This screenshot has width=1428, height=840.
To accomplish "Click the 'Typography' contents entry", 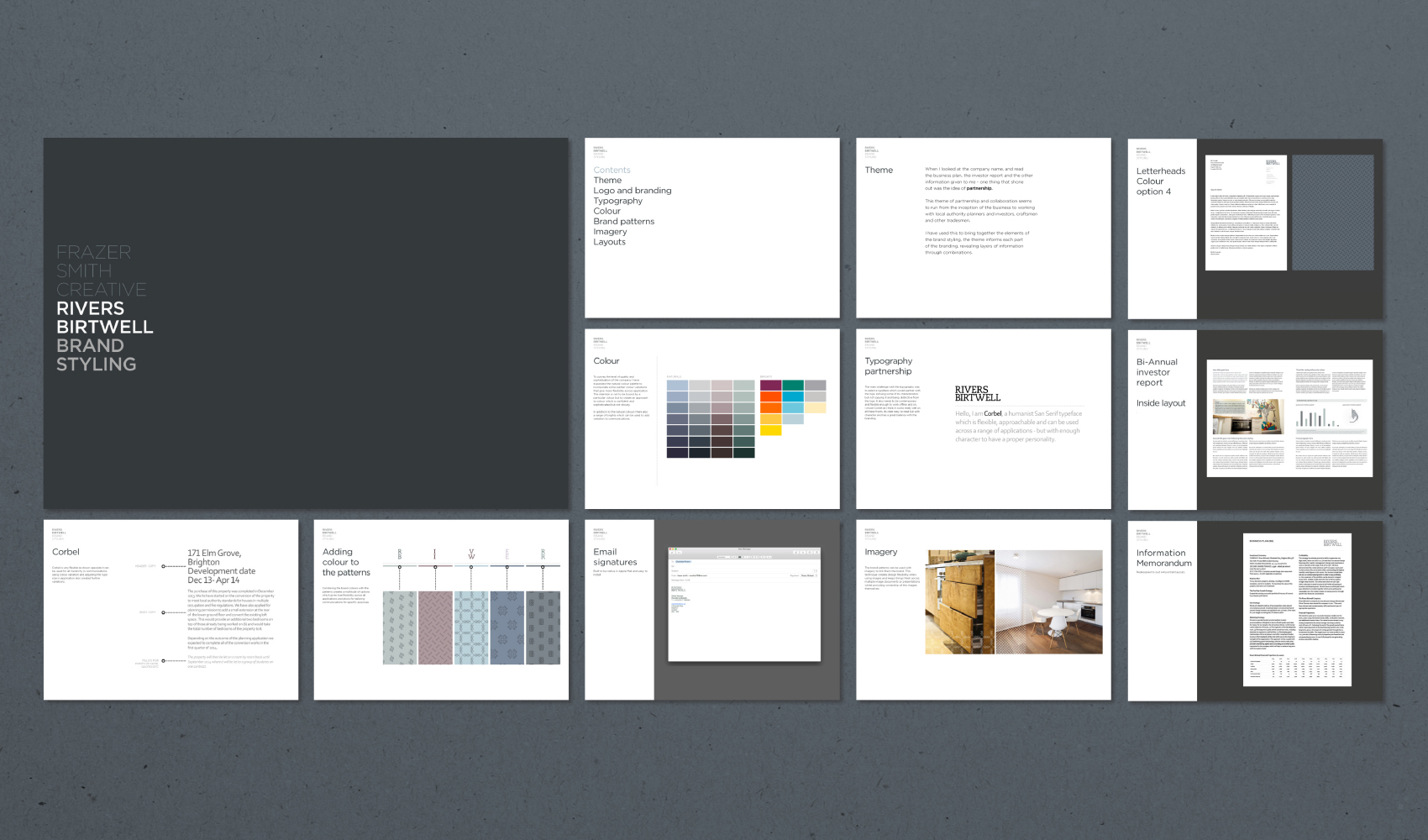I will point(617,201).
